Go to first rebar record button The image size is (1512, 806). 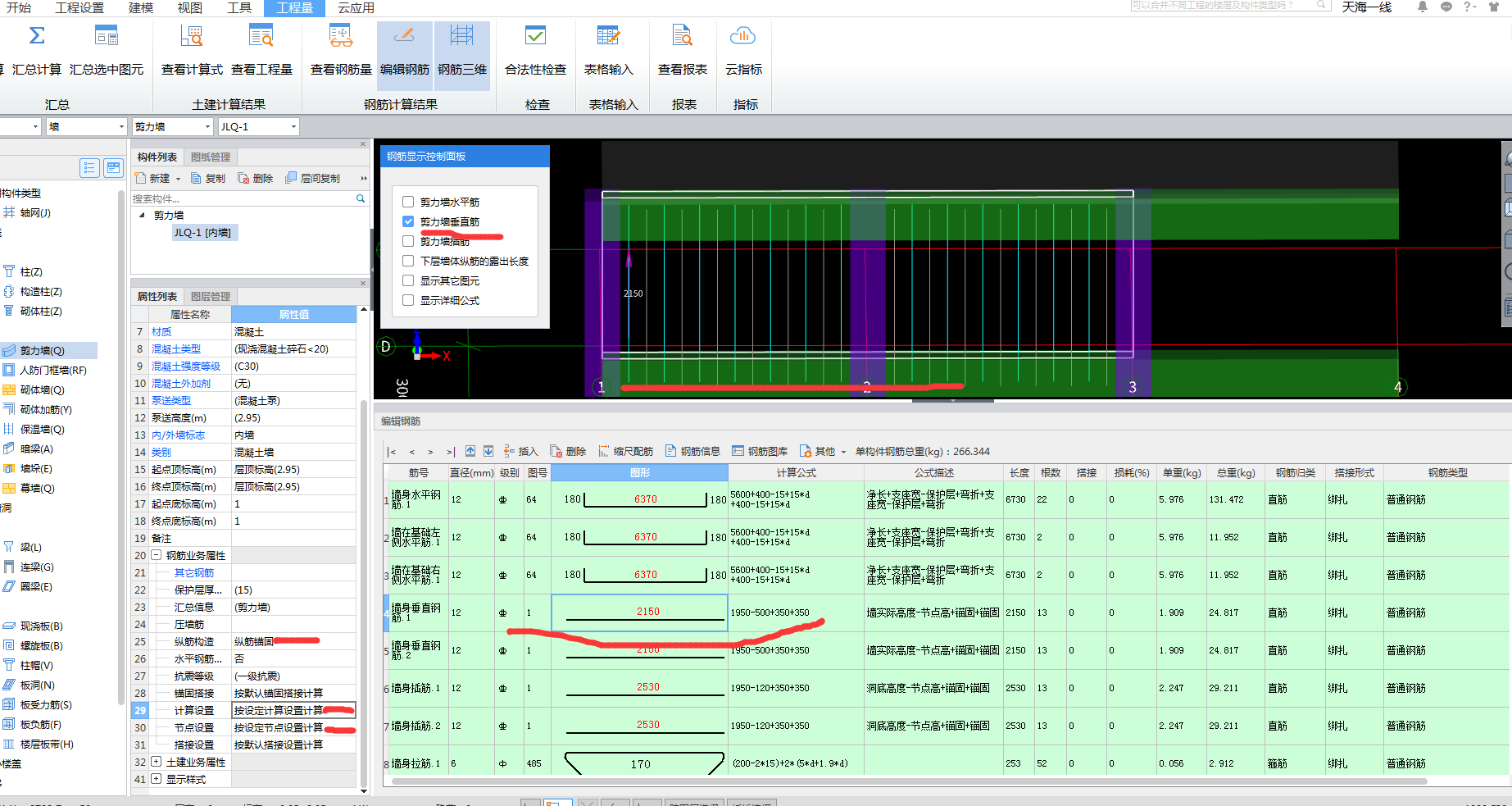(x=392, y=451)
